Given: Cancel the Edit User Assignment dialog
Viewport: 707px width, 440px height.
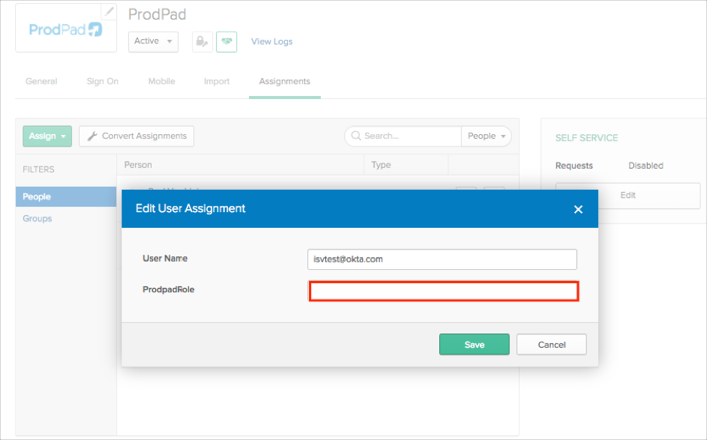Looking at the screenshot, I should click(x=551, y=344).
